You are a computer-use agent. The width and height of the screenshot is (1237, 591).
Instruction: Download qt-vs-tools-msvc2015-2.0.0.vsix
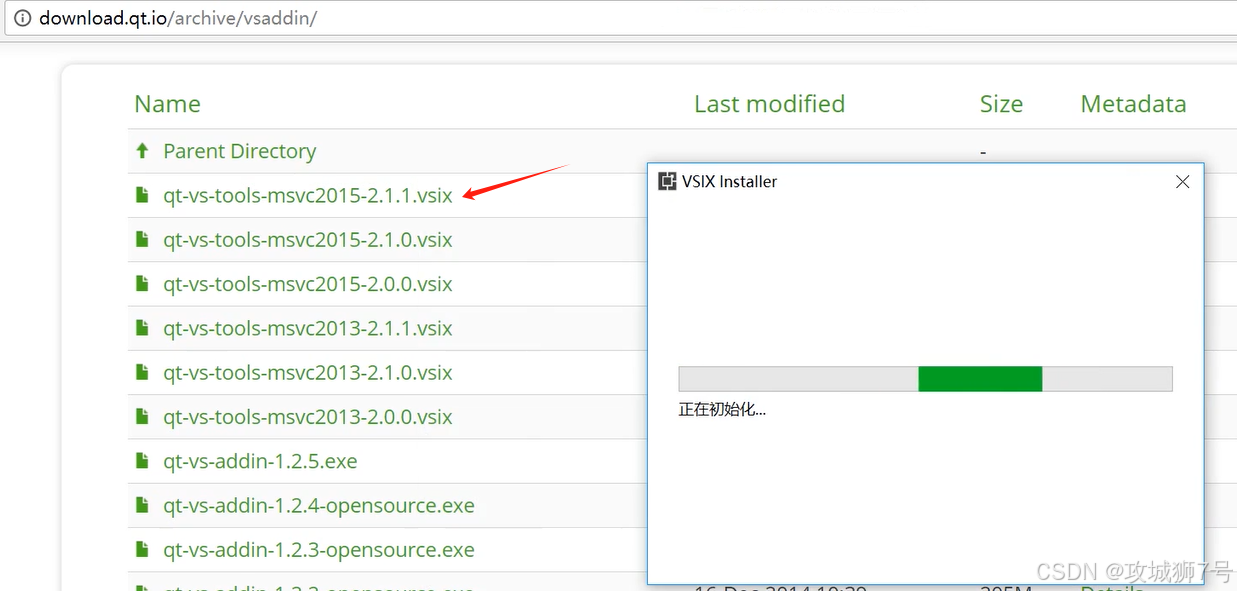tap(308, 284)
